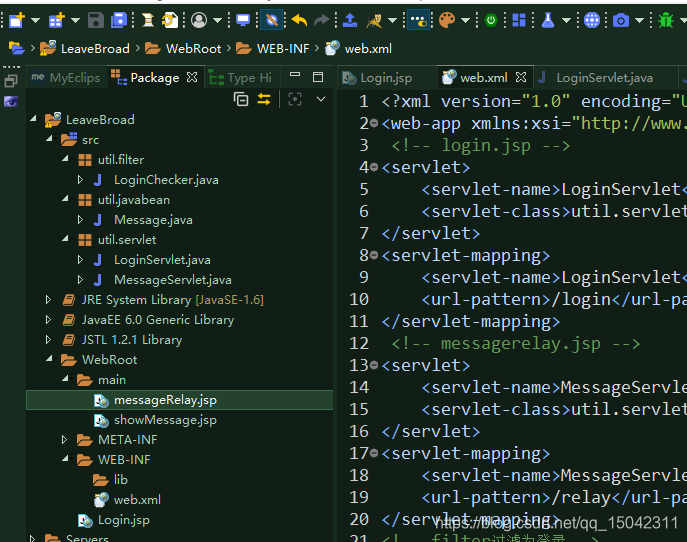Viewport: 687px width, 542px height.
Task: Select JSTL 1.2.1 Library entry
Action: (x=132, y=340)
